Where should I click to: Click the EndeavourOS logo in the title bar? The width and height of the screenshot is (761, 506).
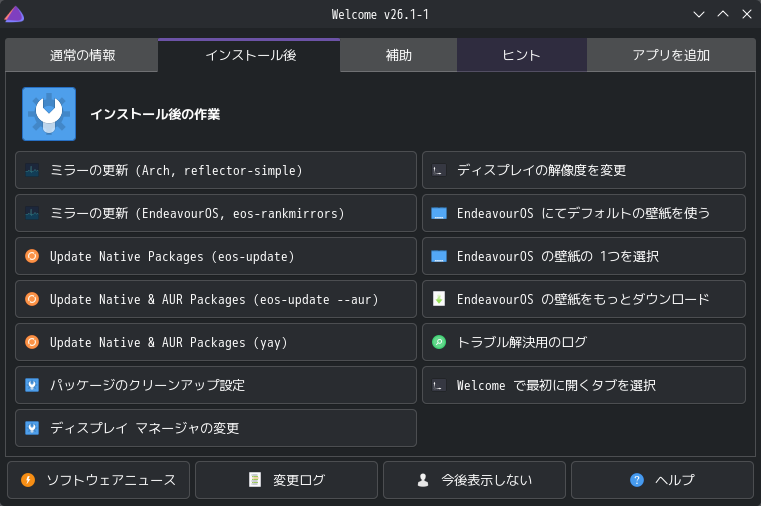click(14, 14)
